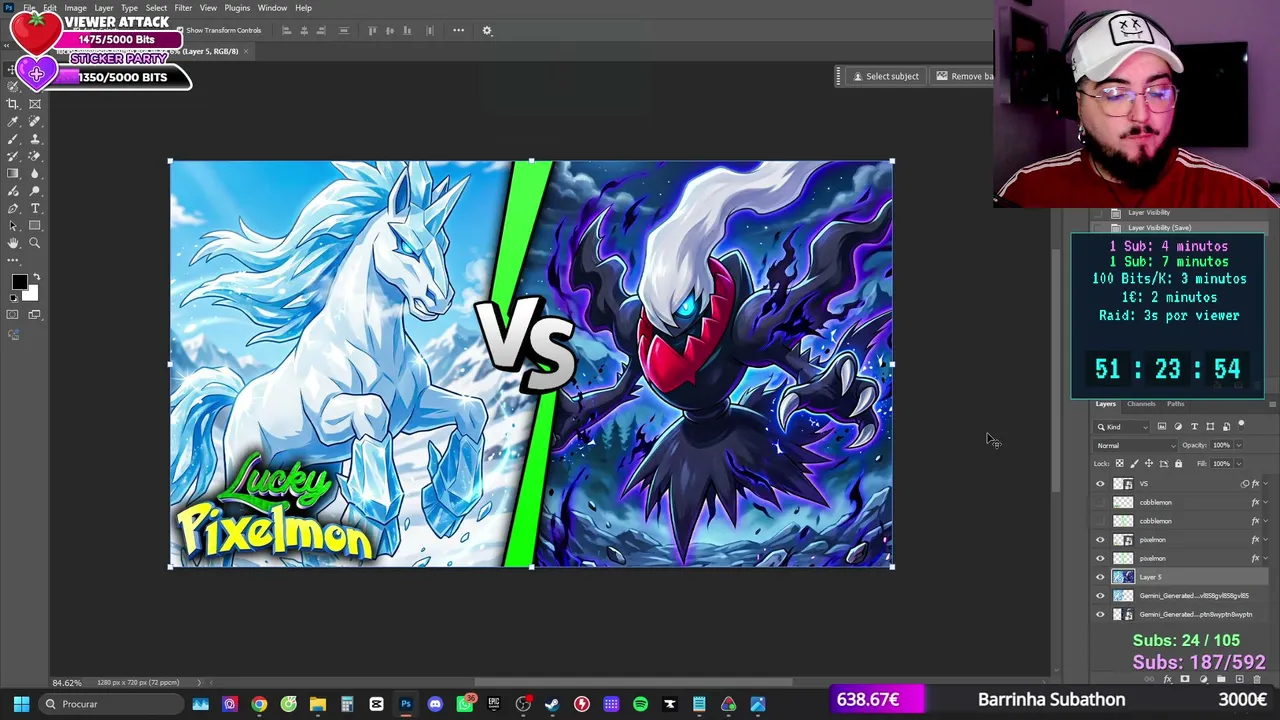Select the Rectangle shape tool
This screenshot has width=1280, height=720.
[35, 225]
